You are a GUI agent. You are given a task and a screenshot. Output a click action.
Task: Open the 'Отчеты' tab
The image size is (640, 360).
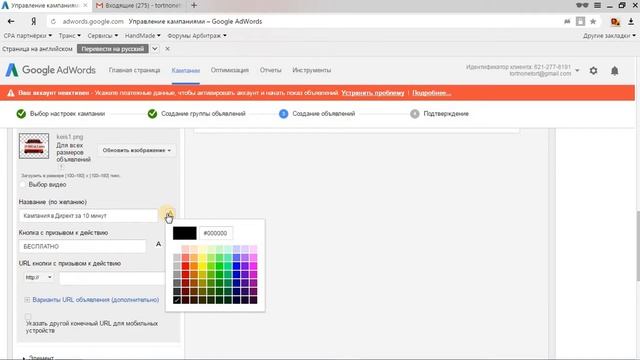(271, 70)
